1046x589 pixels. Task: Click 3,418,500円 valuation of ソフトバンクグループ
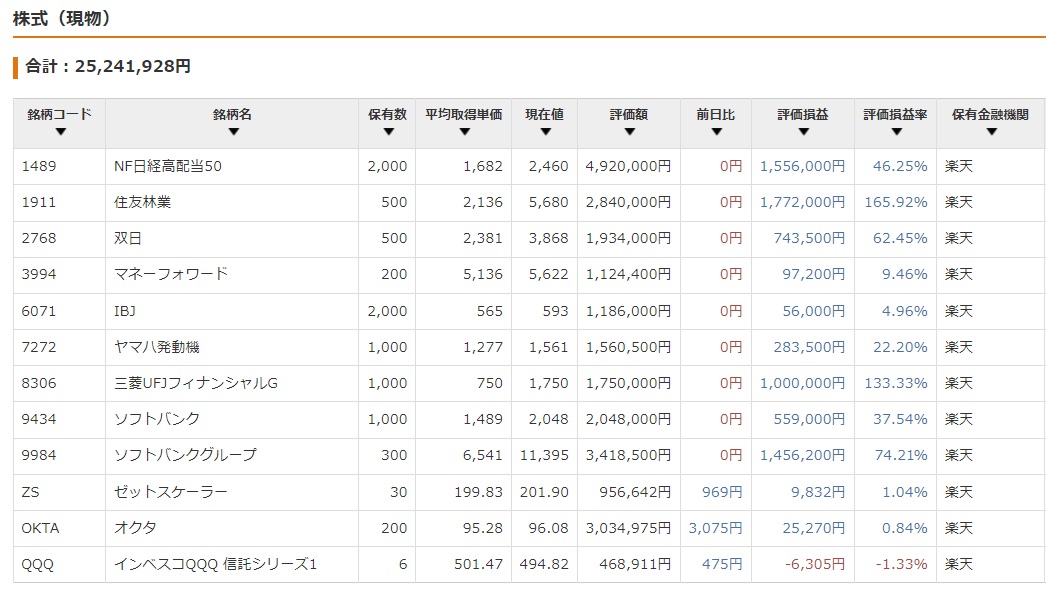pyautogui.click(x=628, y=455)
